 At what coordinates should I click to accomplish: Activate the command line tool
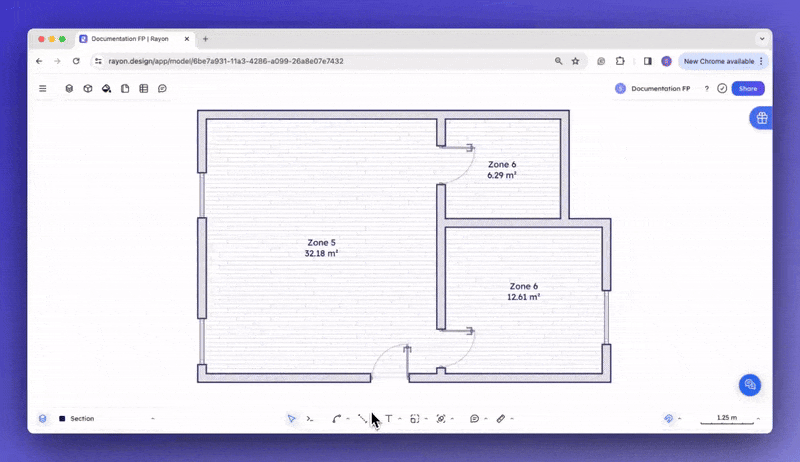click(x=310, y=419)
